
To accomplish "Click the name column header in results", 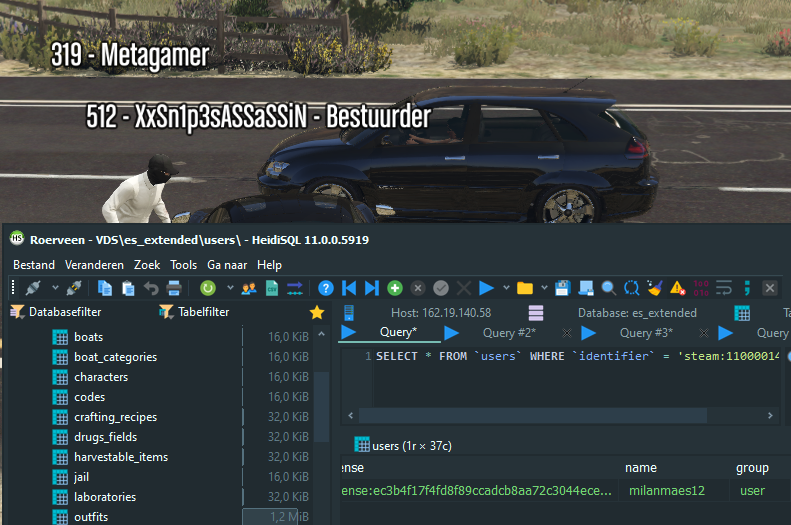I will 641,467.
